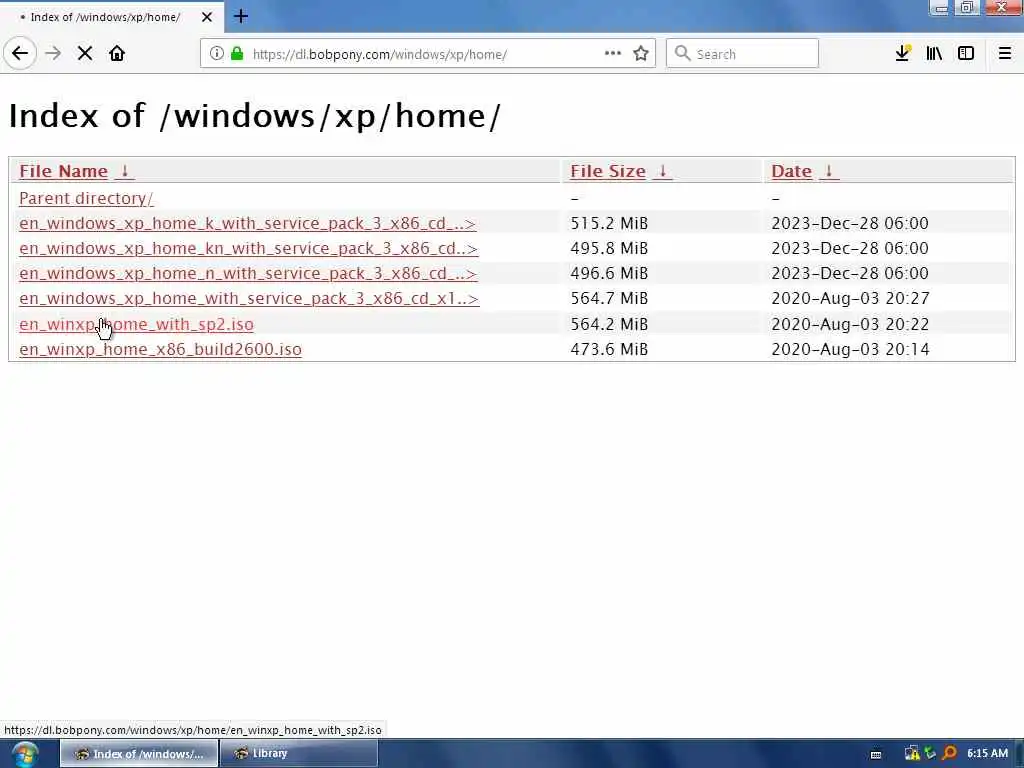Switch to Index of /windows/ taskbar button

139,754
